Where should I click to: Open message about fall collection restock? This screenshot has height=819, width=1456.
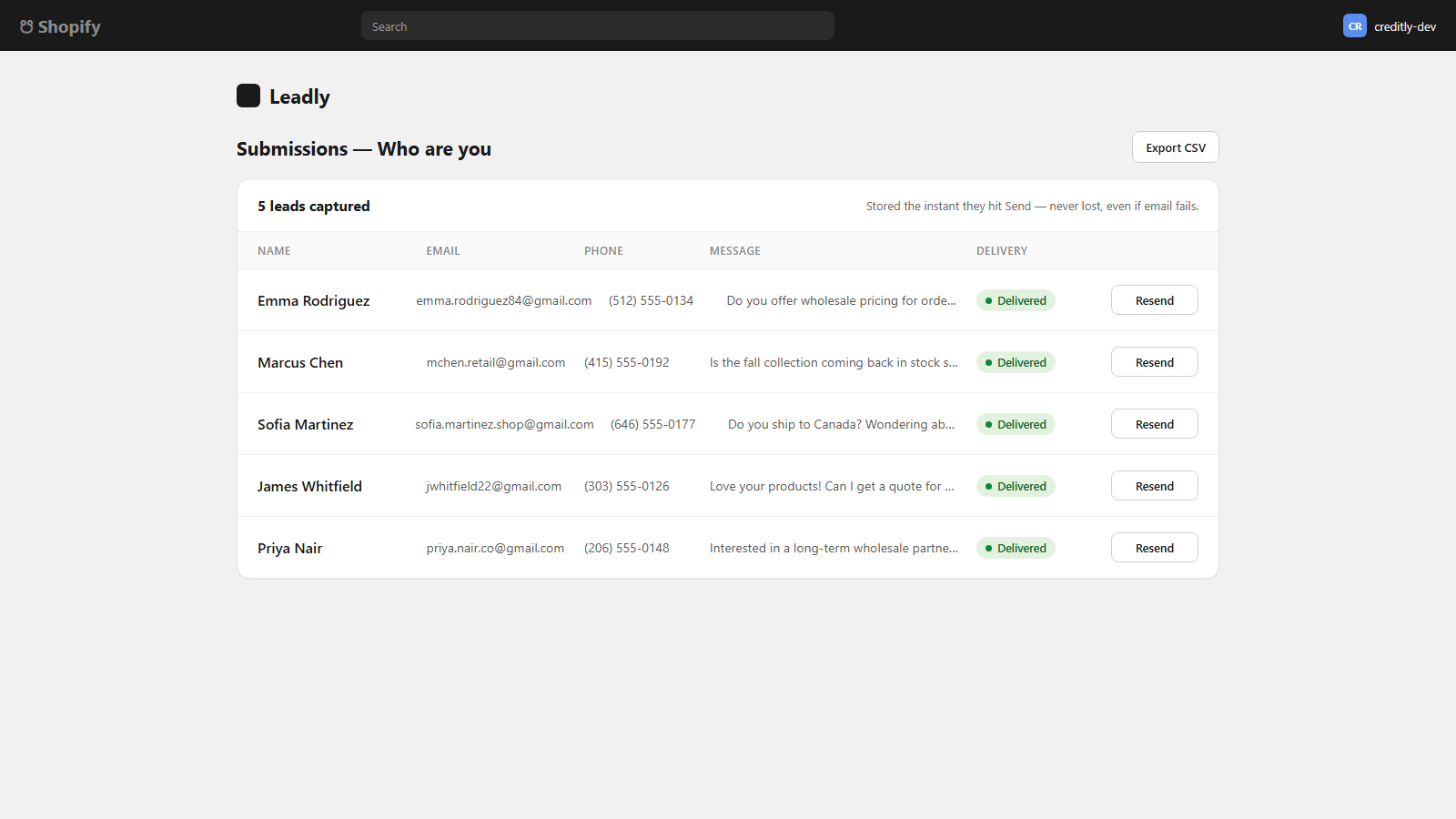(834, 363)
